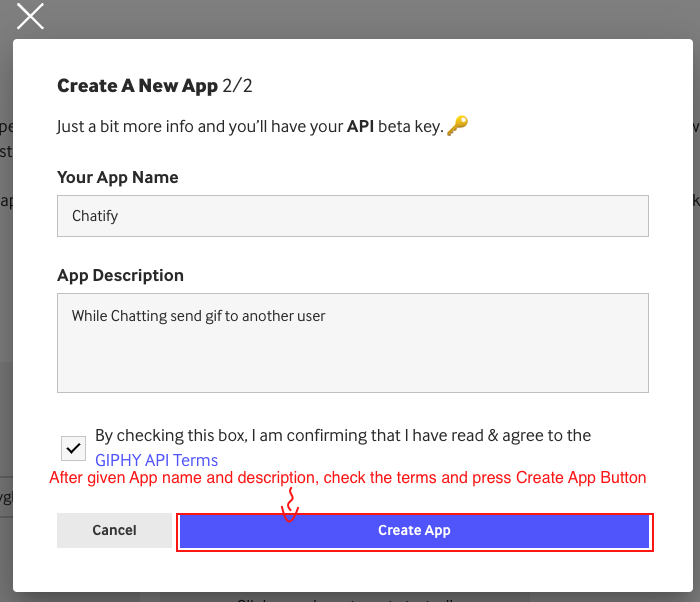Click the golden key emoji icon
This screenshot has width=700, height=602.
point(458,126)
